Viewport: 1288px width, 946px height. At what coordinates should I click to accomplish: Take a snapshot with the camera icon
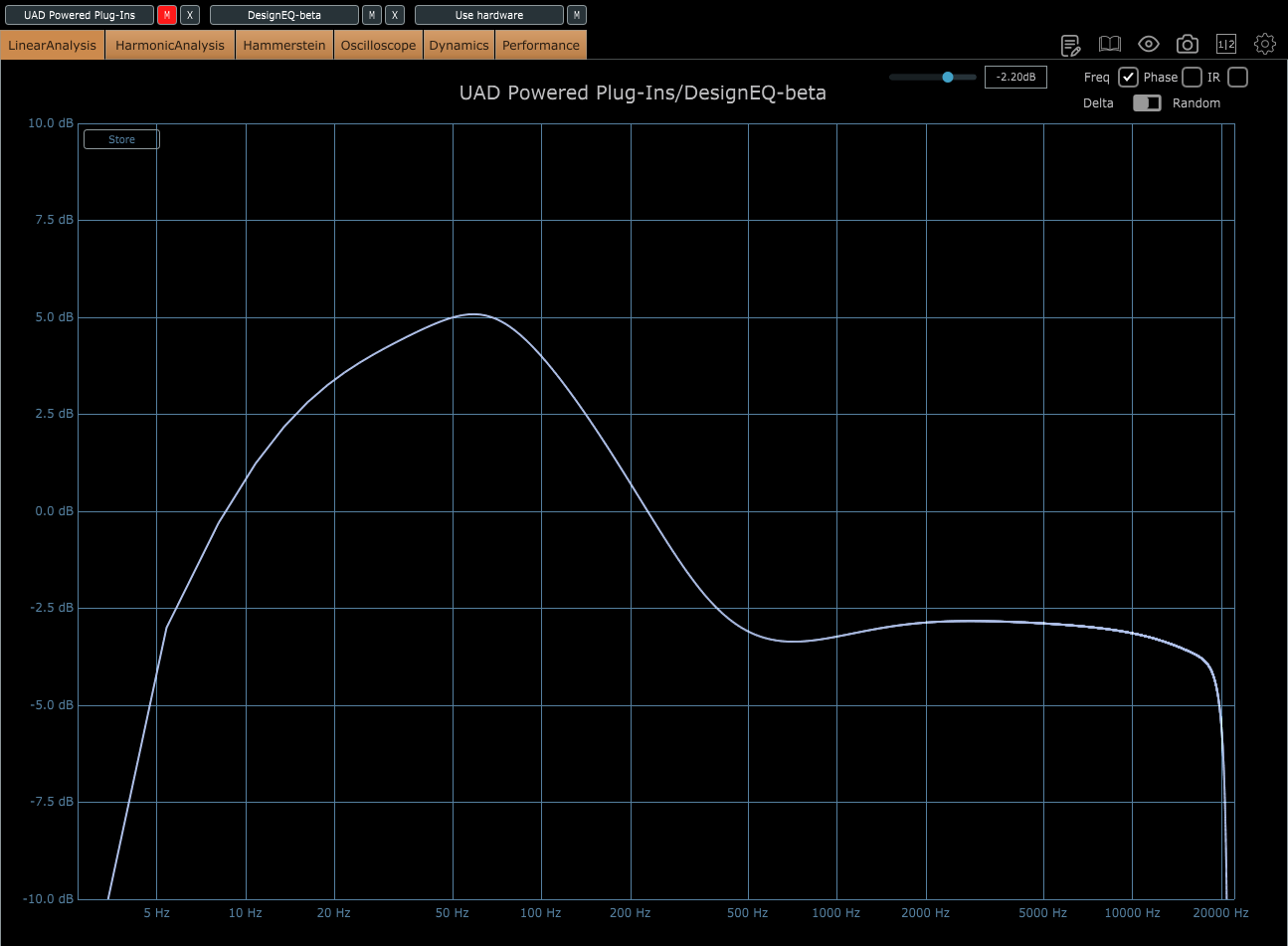pyautogui.click(x=1187, y=44)
